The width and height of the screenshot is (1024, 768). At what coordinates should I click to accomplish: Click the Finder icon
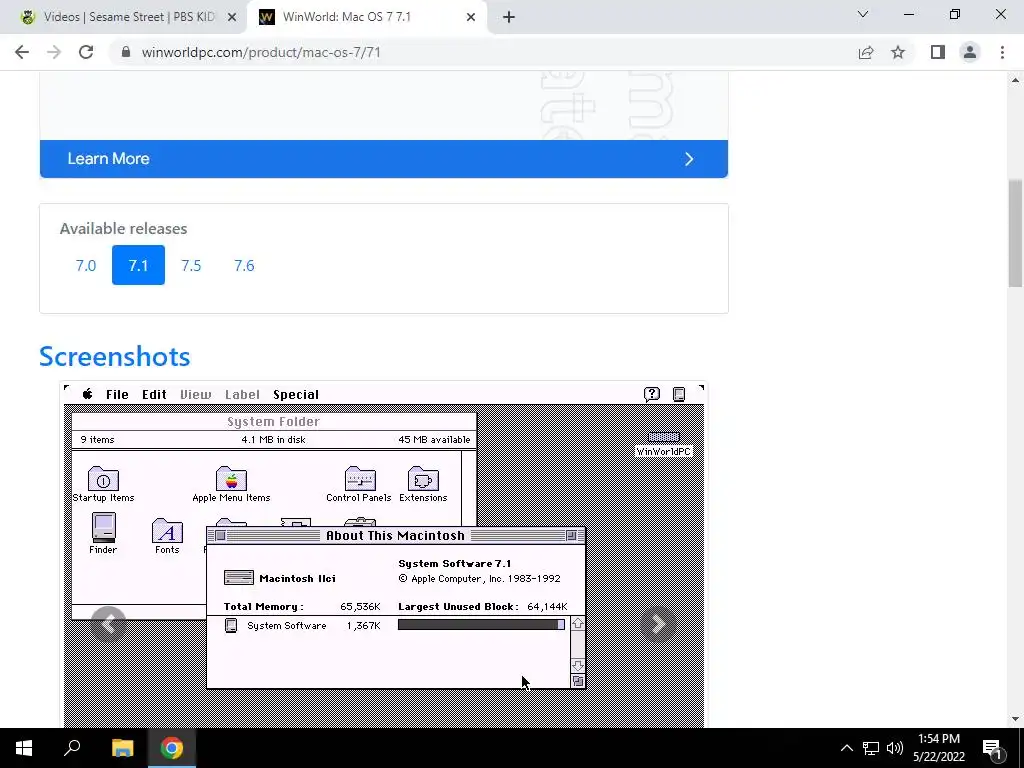coord(103,528)
